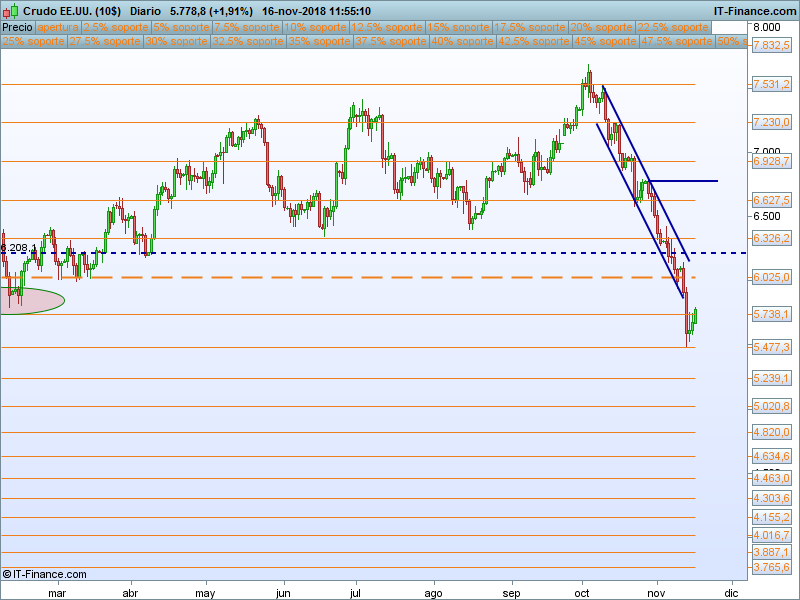The image size is (800, 600).
Task: Click the © IT-Finance.com copyright text
Action: [x=45, y=574]
